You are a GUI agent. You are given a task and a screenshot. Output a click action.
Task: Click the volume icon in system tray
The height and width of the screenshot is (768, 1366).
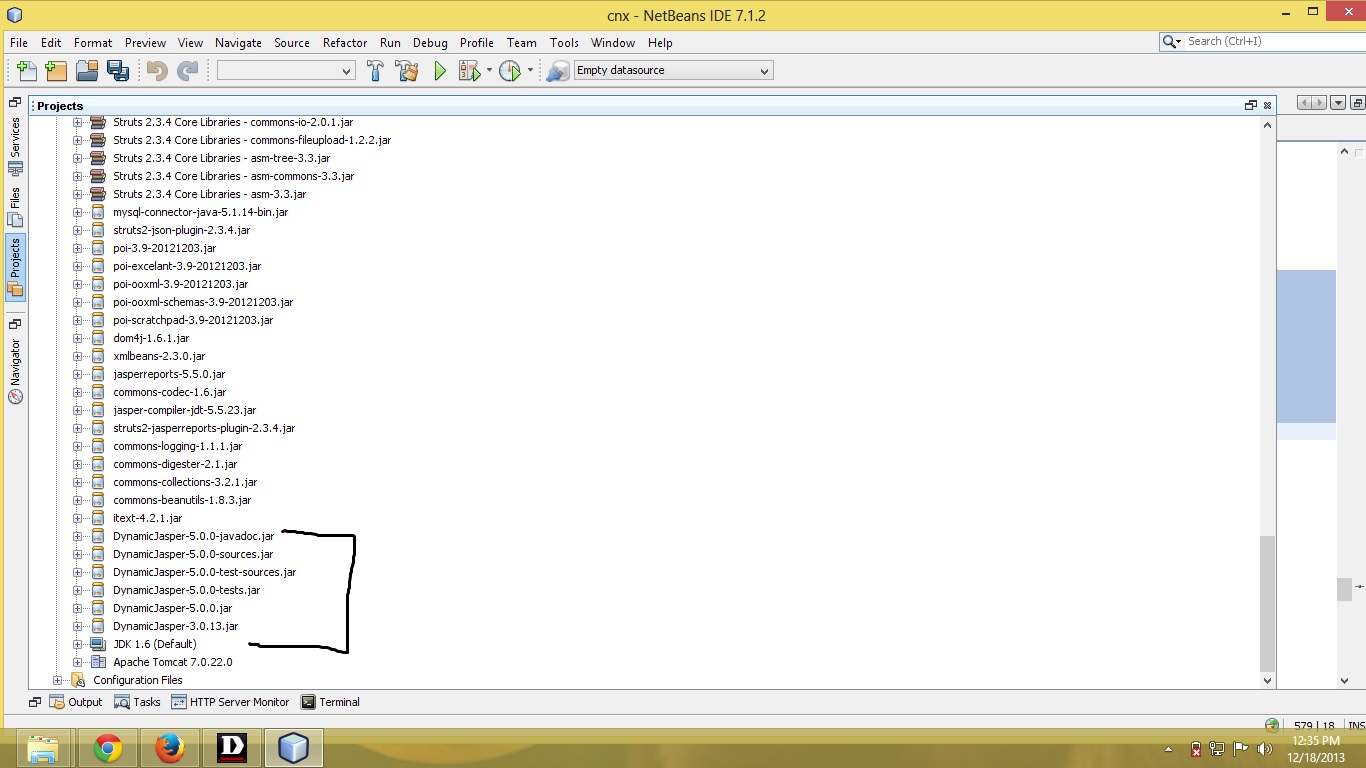[x=1264, y=748]
